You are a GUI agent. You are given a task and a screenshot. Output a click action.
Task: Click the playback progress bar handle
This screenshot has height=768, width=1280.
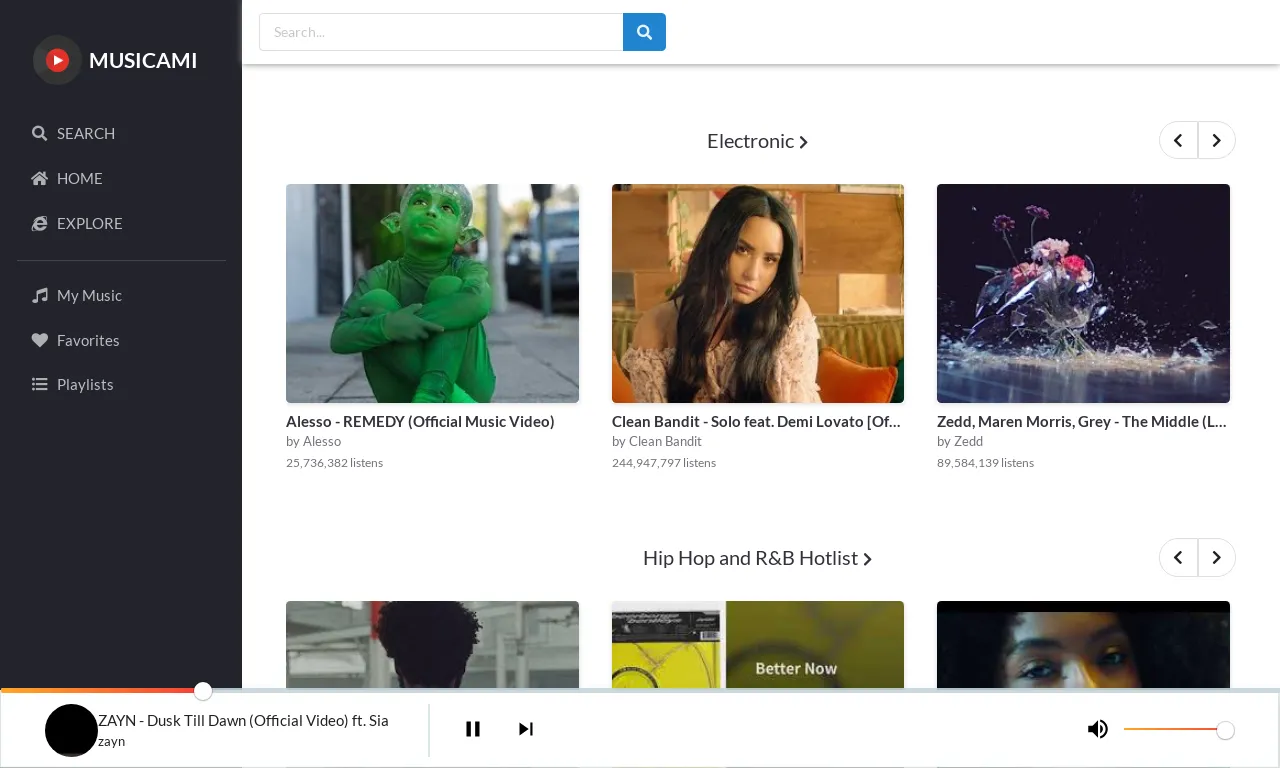click(203, 691)
